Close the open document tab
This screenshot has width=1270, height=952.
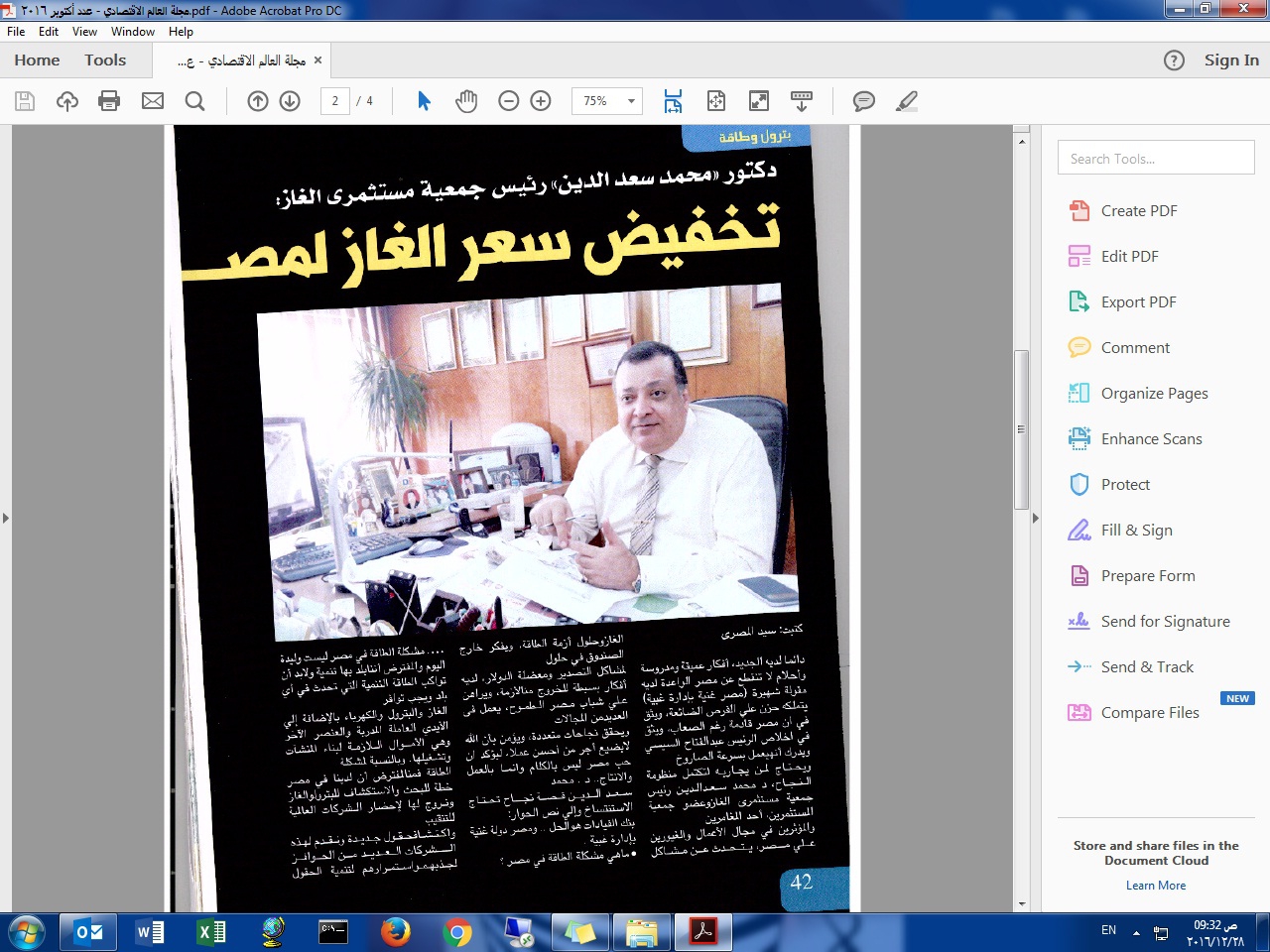[x=317, y=60]
